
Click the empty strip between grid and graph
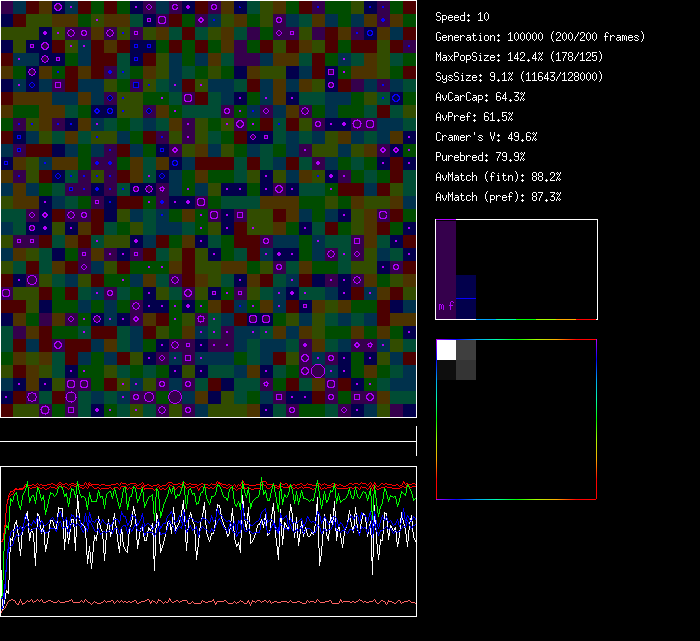click(208, 430)
